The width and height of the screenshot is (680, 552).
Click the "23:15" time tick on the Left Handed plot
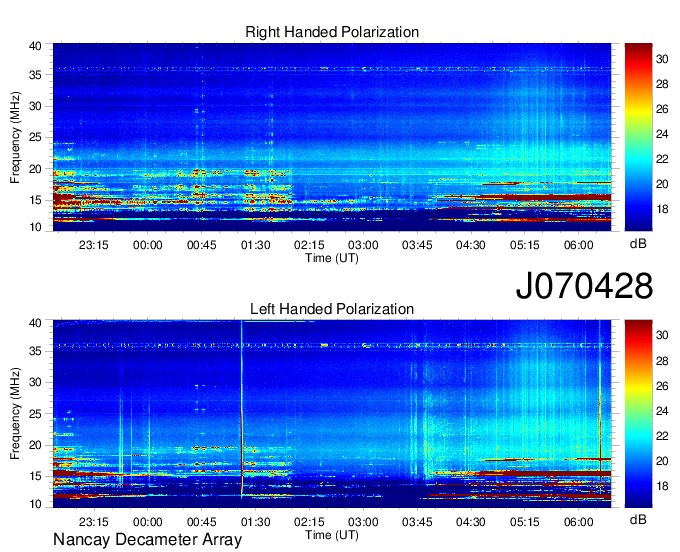point(93,522)
